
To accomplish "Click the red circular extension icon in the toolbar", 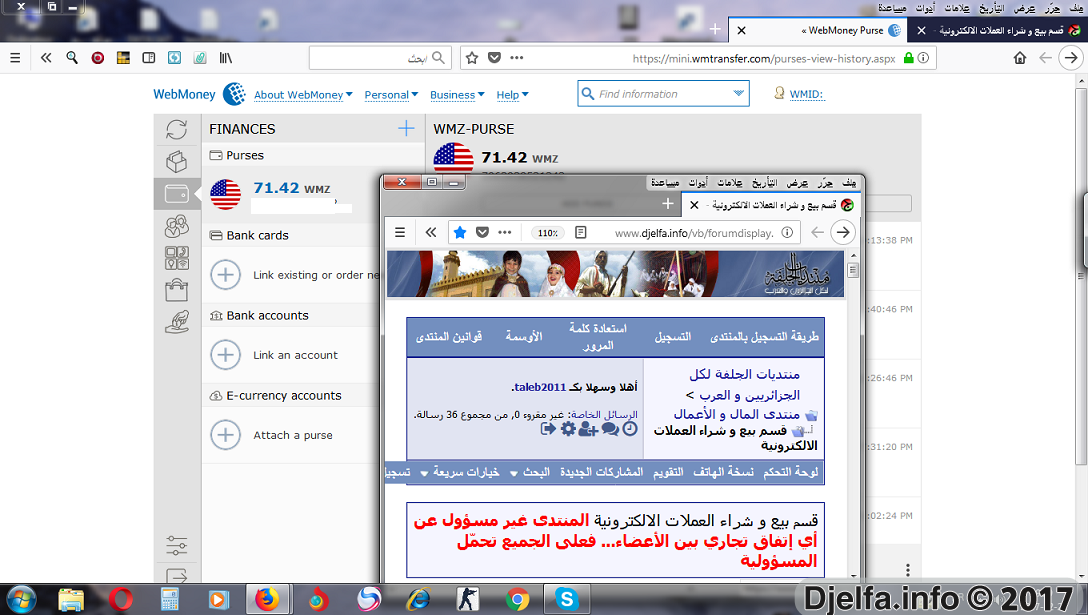I will pyautogui.click(x=98, y=58).
